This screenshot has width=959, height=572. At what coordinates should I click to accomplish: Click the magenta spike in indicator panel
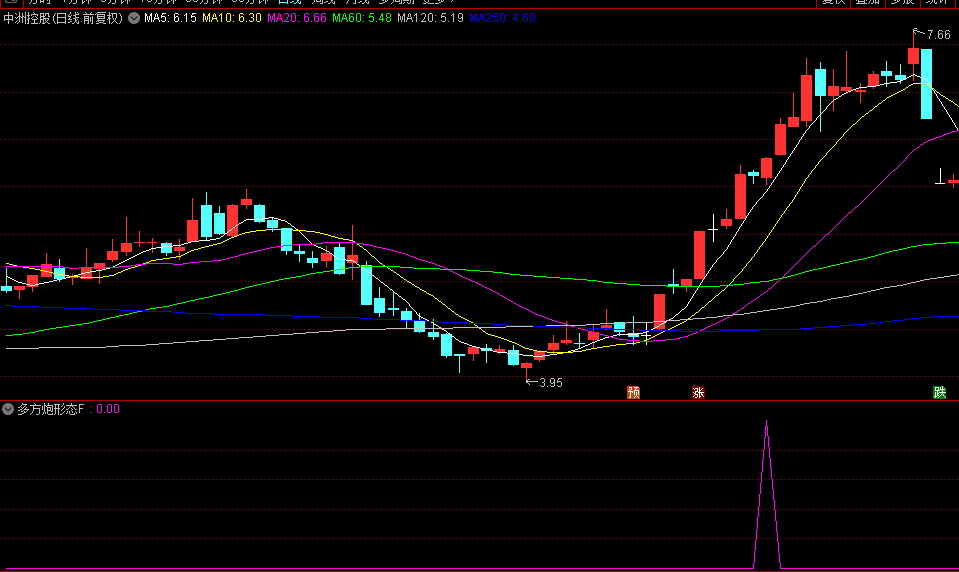coord(767,494)
